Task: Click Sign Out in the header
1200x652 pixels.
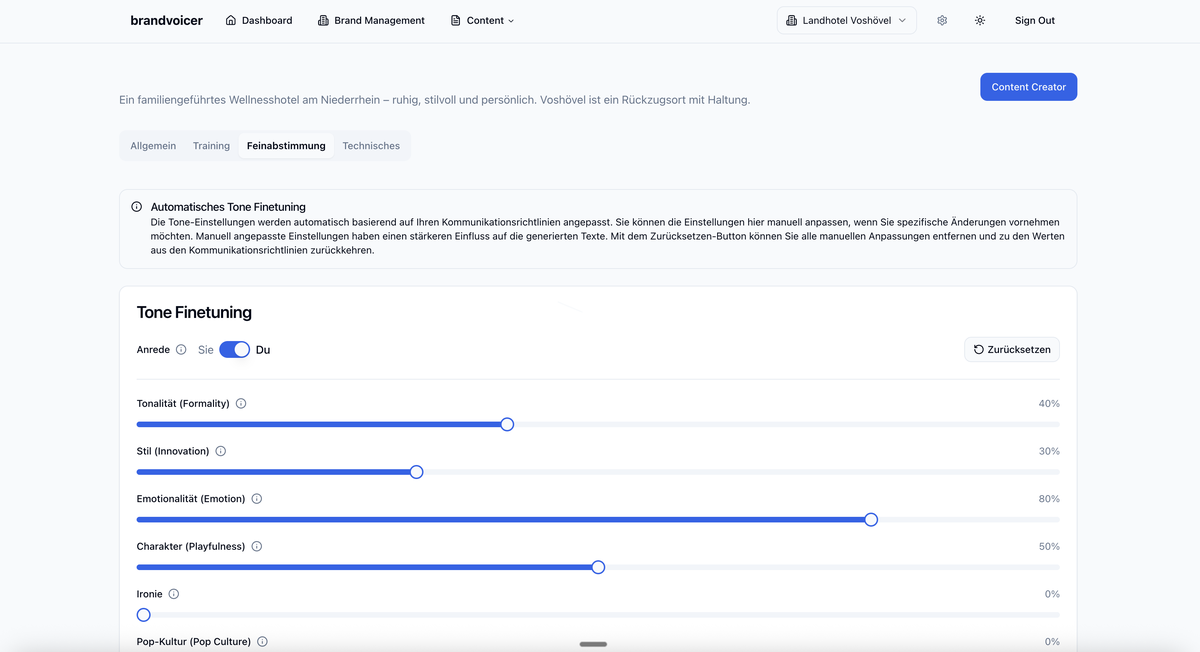Action: pos(1034,20)
